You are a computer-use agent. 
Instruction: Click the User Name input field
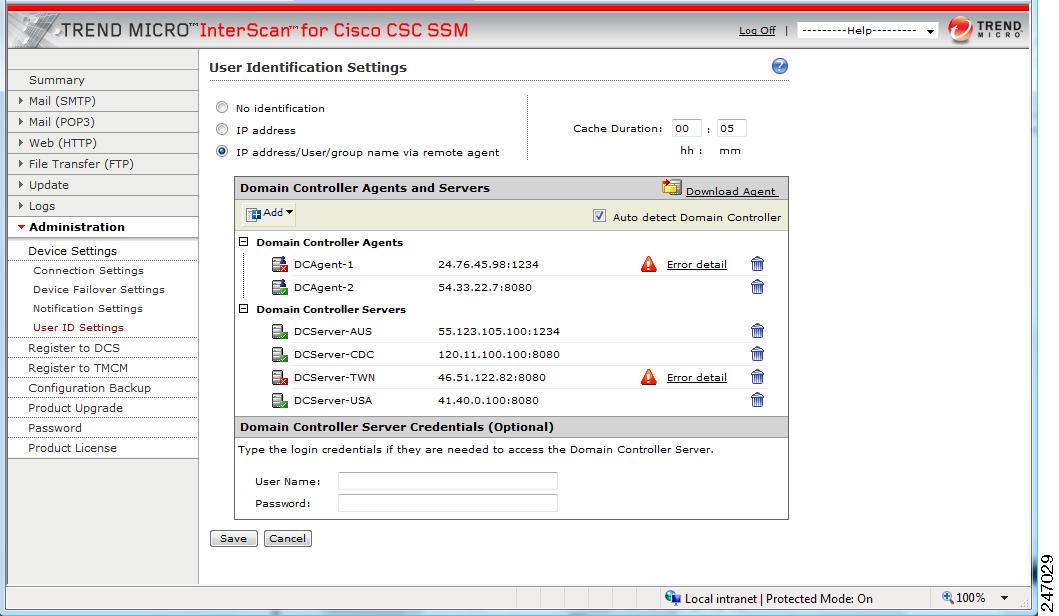click(448, 481)
